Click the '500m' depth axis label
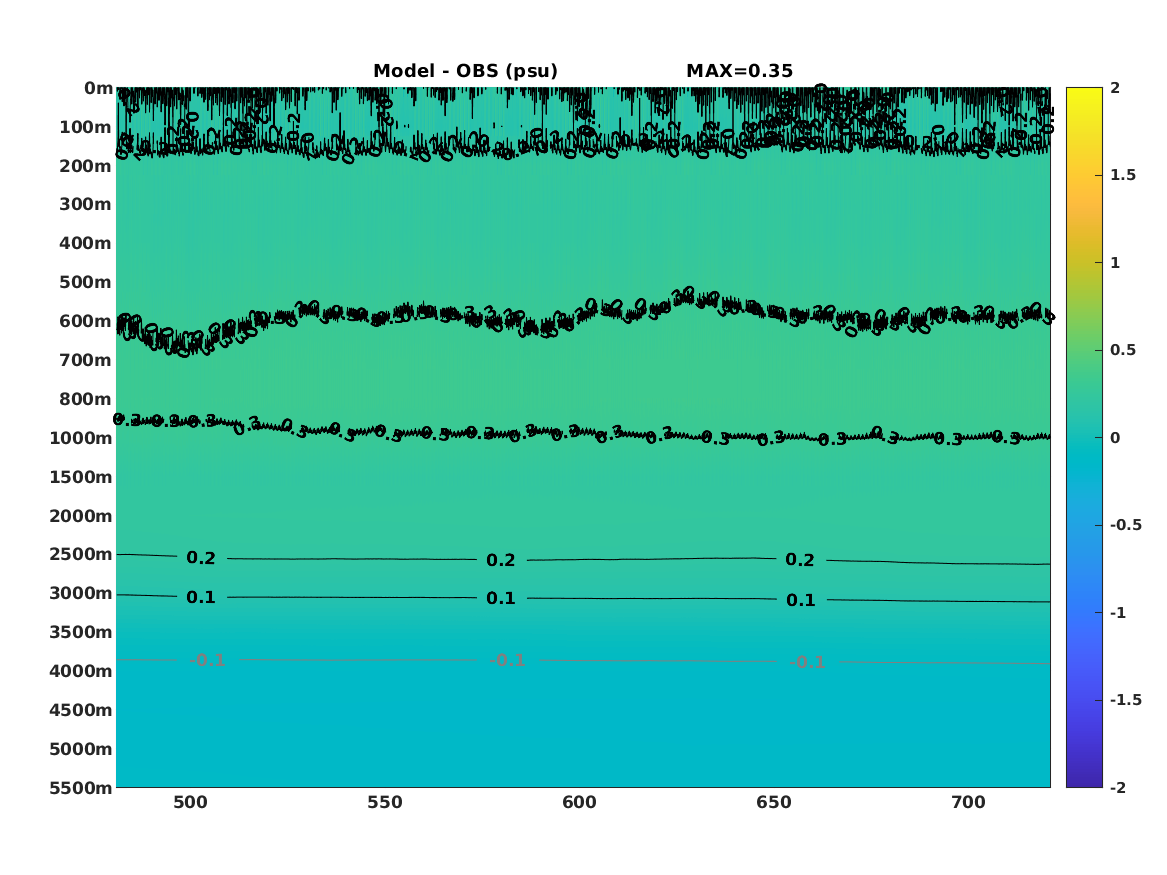1167x875 pixels. [x=86, y=283]
